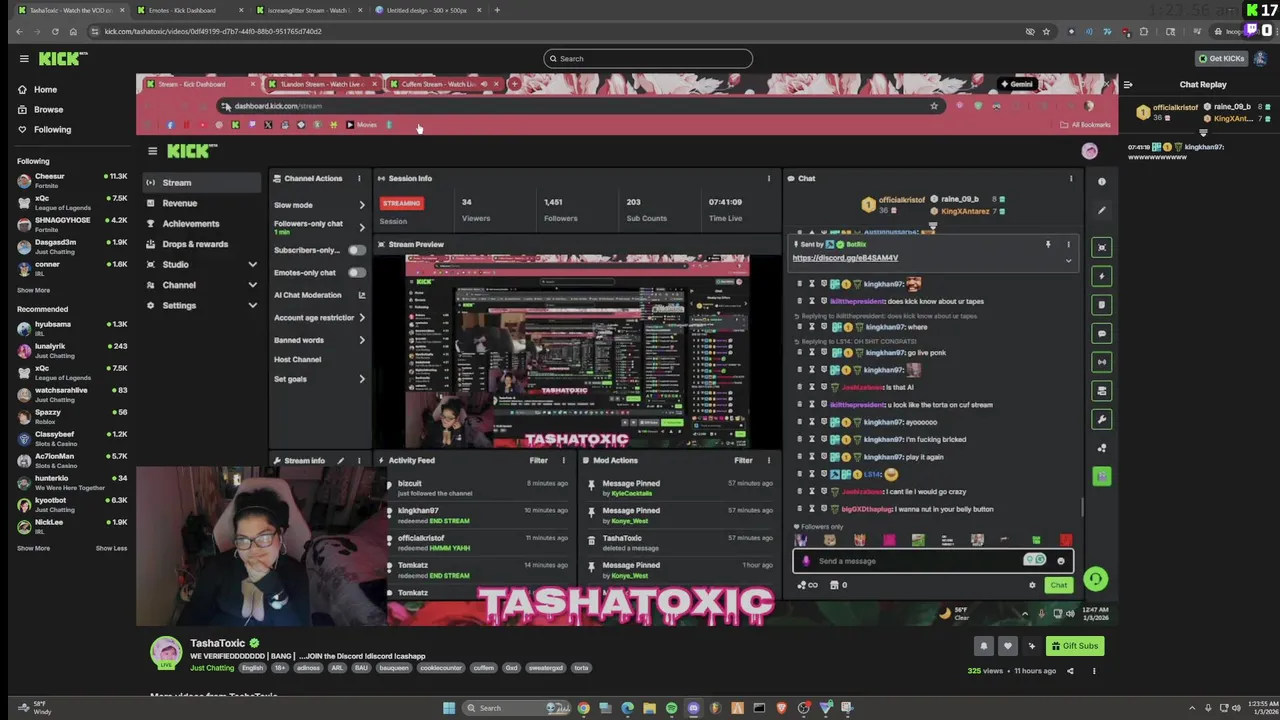
Task: Turn on notifications with the bell icon
Action: point(984,646)
